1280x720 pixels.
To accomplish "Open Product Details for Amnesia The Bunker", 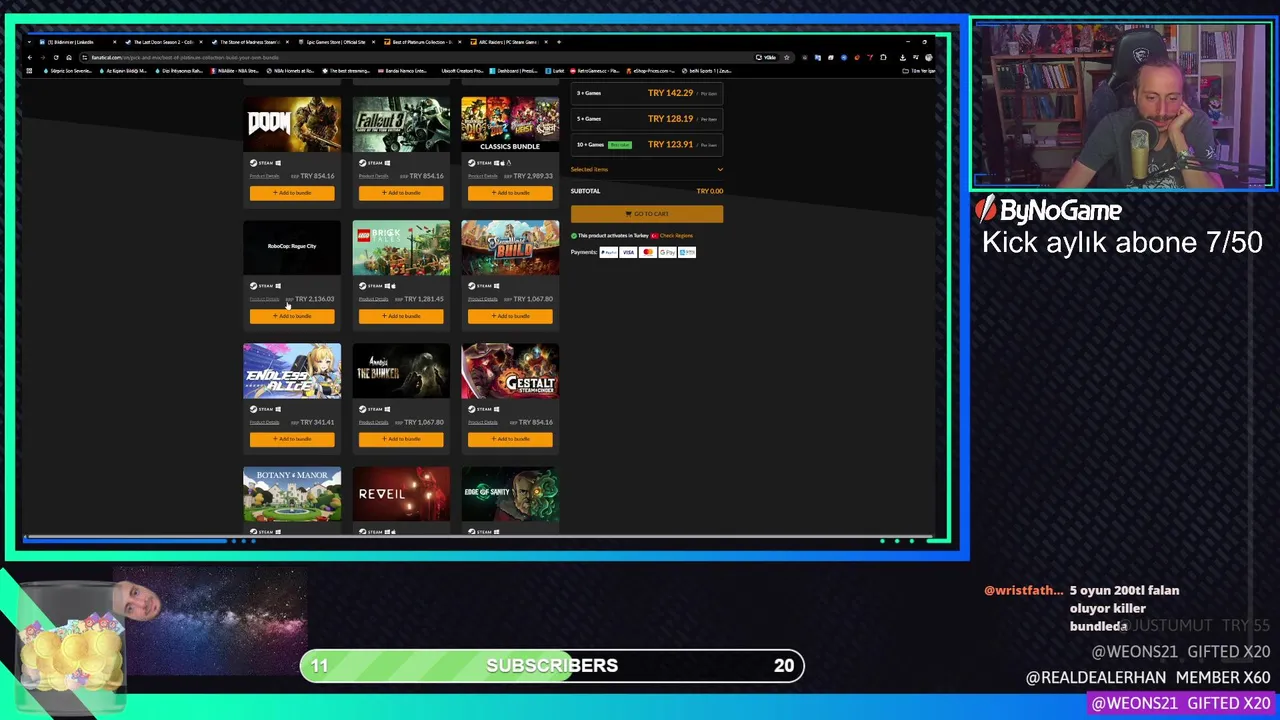I will tap(373, 422).
